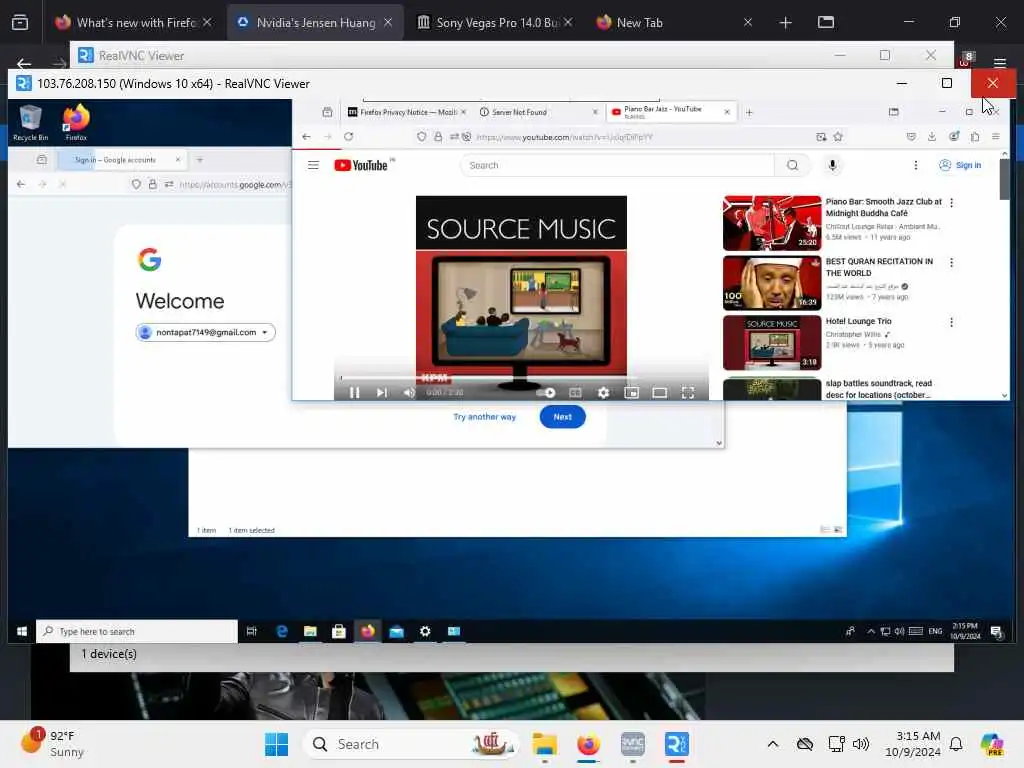Open options menu for Hotel Lounge Trio
Viewport: 1024px width, 768px height.
(x=952, y=322)
